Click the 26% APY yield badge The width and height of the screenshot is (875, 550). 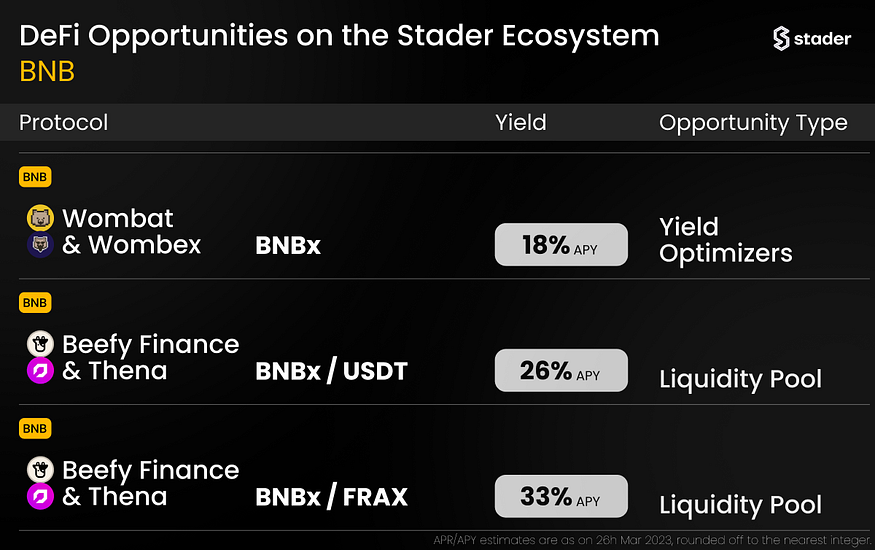[x=561, y=370]
